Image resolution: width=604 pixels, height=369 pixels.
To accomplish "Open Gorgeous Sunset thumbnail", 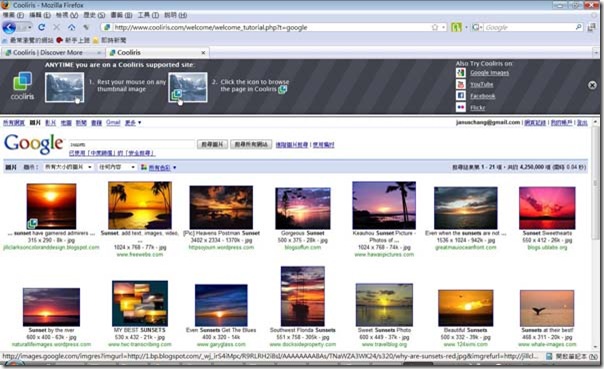I will coord(303,208).
